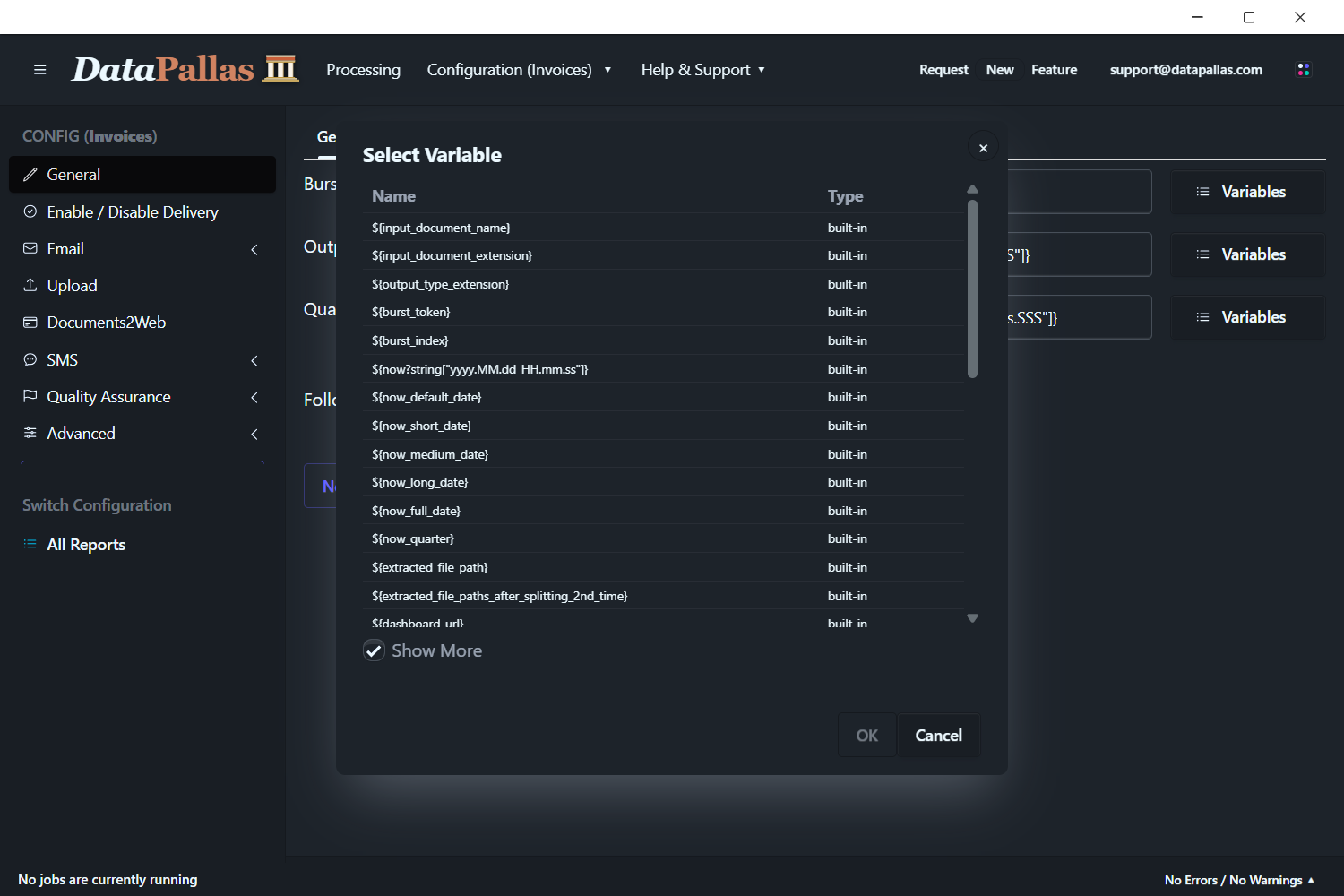Click the Documents2Web card icon

(x=30, y=323)
